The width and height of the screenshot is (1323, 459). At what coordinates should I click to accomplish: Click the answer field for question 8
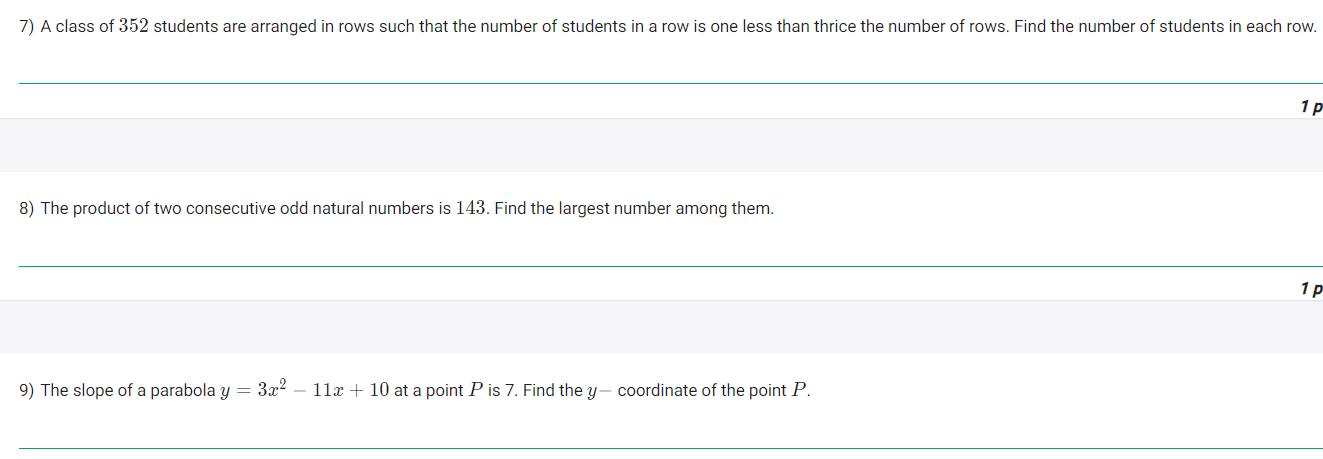tap(670, 250)
